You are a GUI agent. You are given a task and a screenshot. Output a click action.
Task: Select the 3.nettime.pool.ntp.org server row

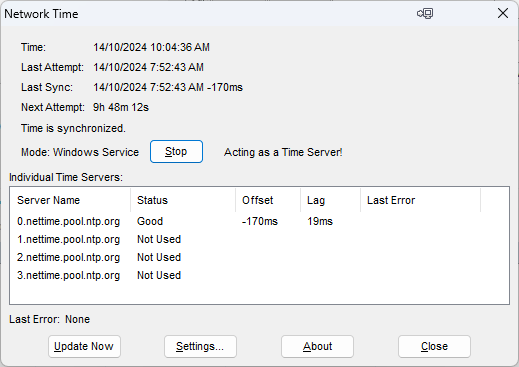pos(259,275)
